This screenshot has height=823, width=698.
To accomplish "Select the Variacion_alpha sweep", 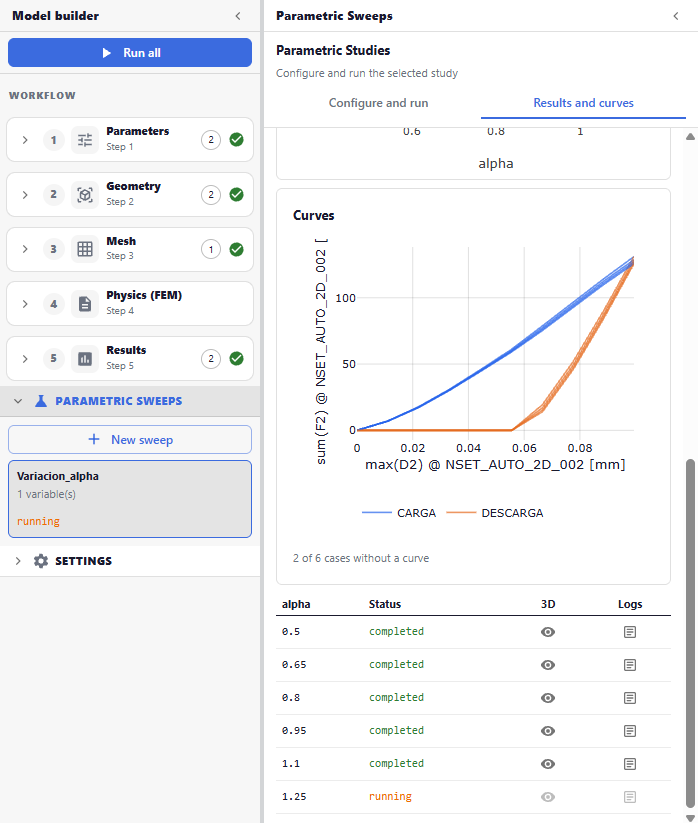I will 130,499.
